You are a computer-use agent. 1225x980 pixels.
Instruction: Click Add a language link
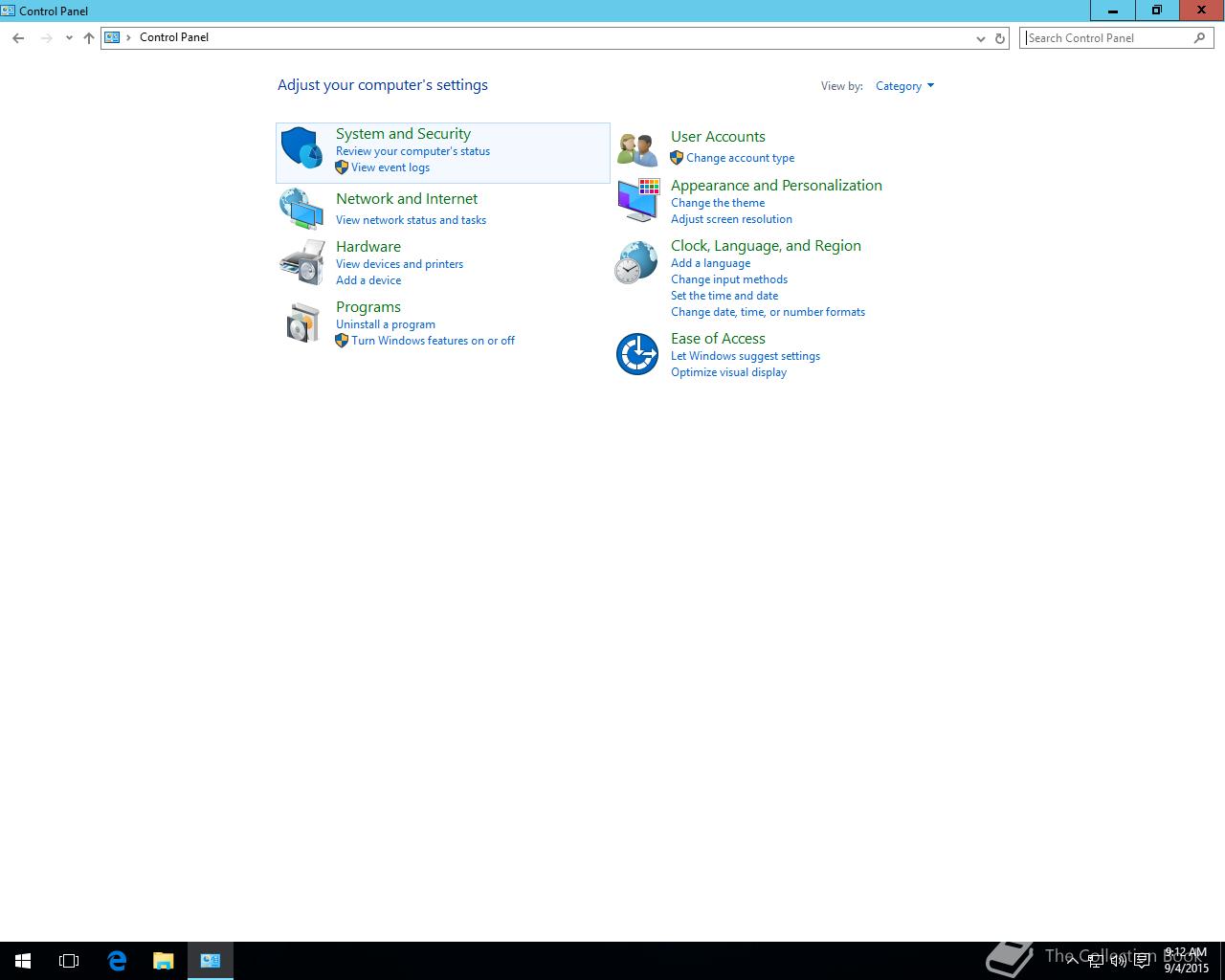[x=710, y=263]
